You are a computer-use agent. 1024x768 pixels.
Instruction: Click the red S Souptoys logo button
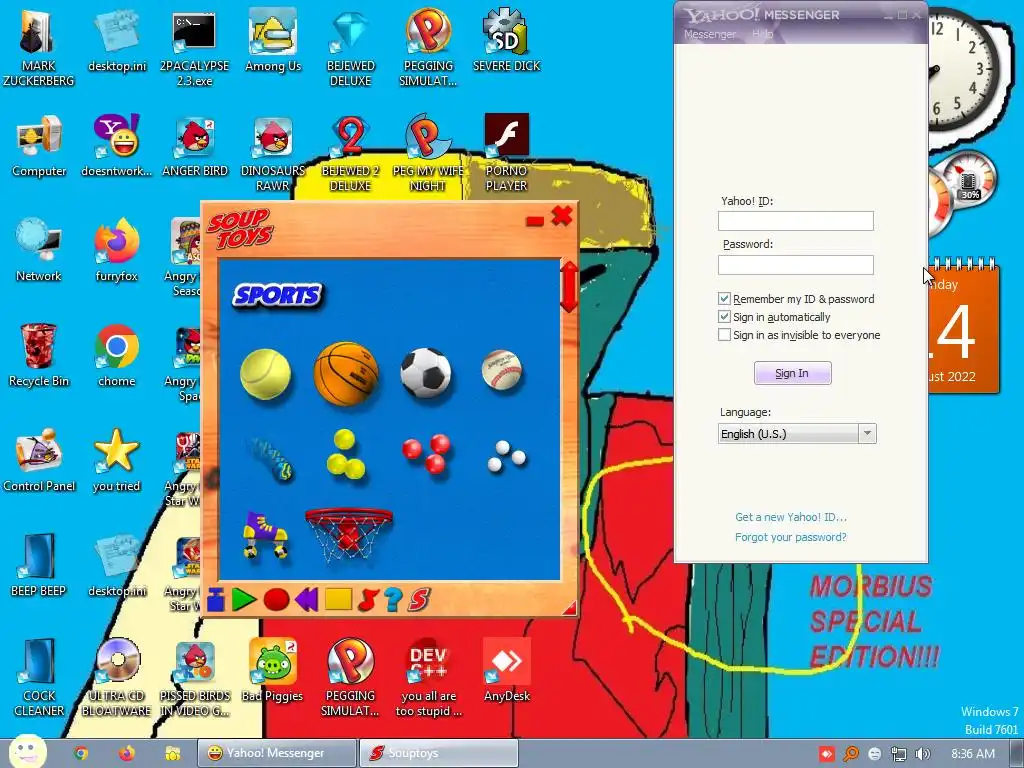click(x=419, y=599)
